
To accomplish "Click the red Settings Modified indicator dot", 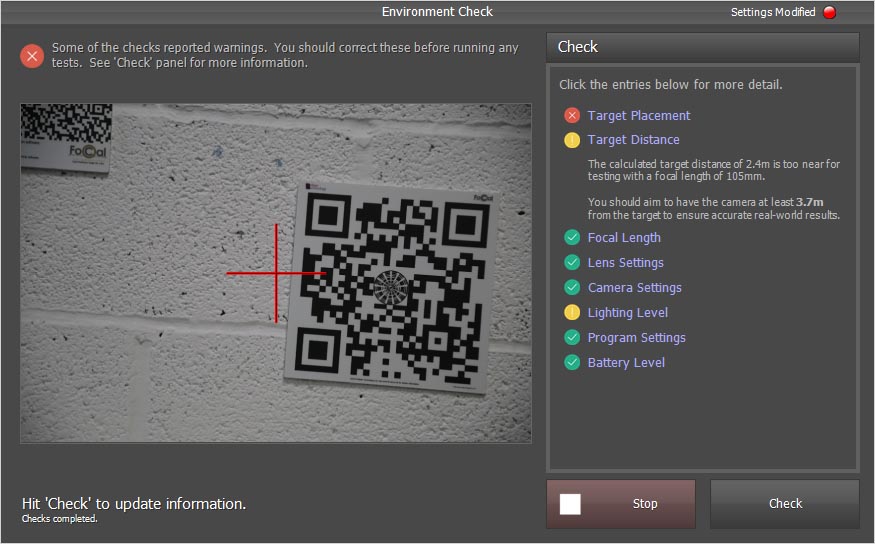I will coord(830,12).
